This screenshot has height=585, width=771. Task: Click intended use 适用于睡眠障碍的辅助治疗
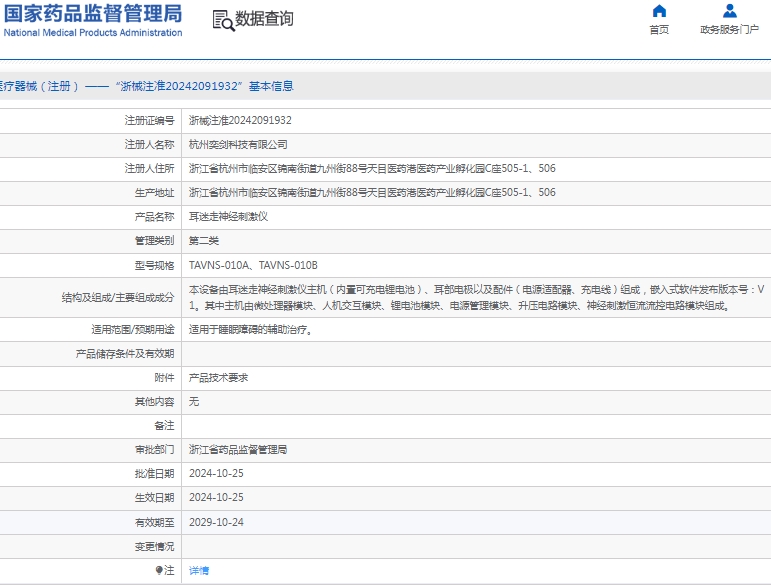(250, 330)
